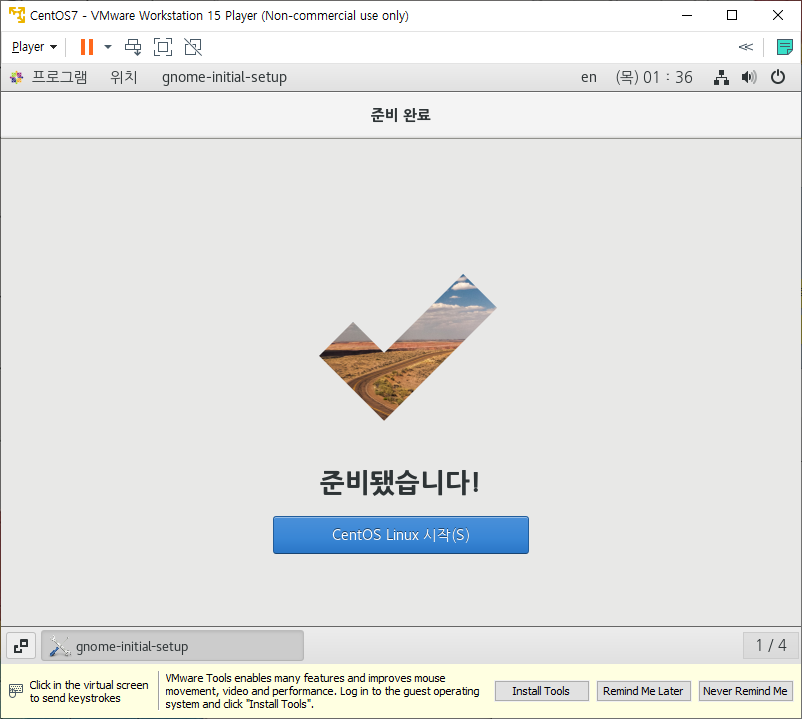Enter full screen mode
Image resolution: width=802 pixels, height=719 pixels.
(163, 47)
